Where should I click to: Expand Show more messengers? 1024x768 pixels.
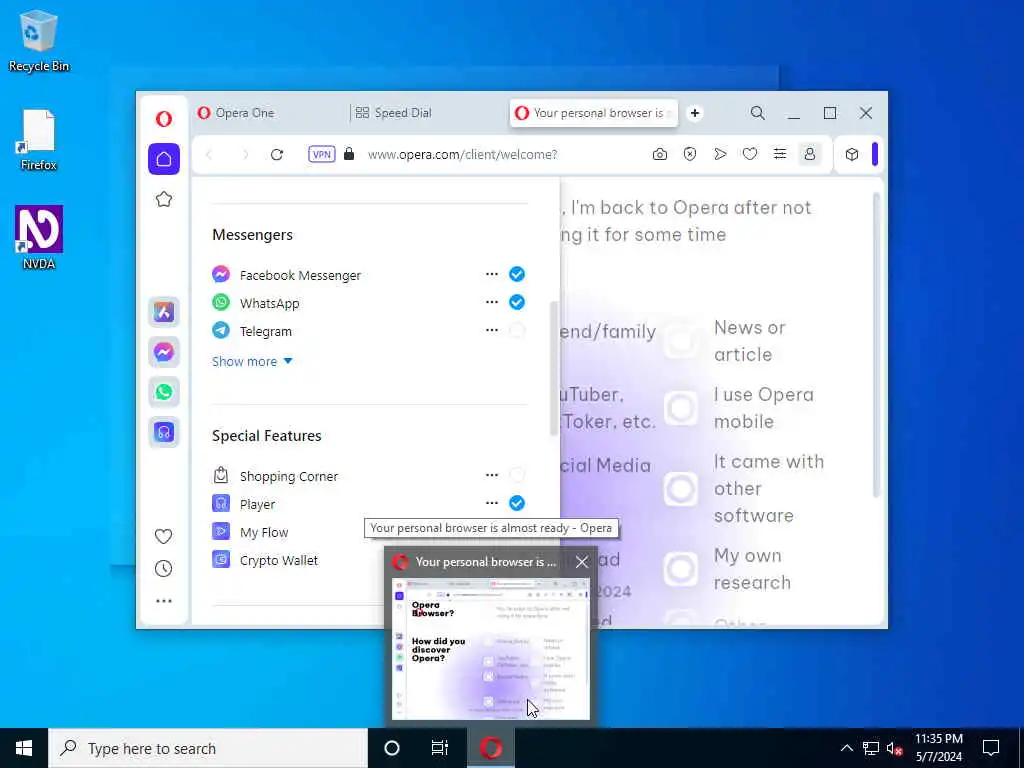pyautogui.click(x=252, y=361)
